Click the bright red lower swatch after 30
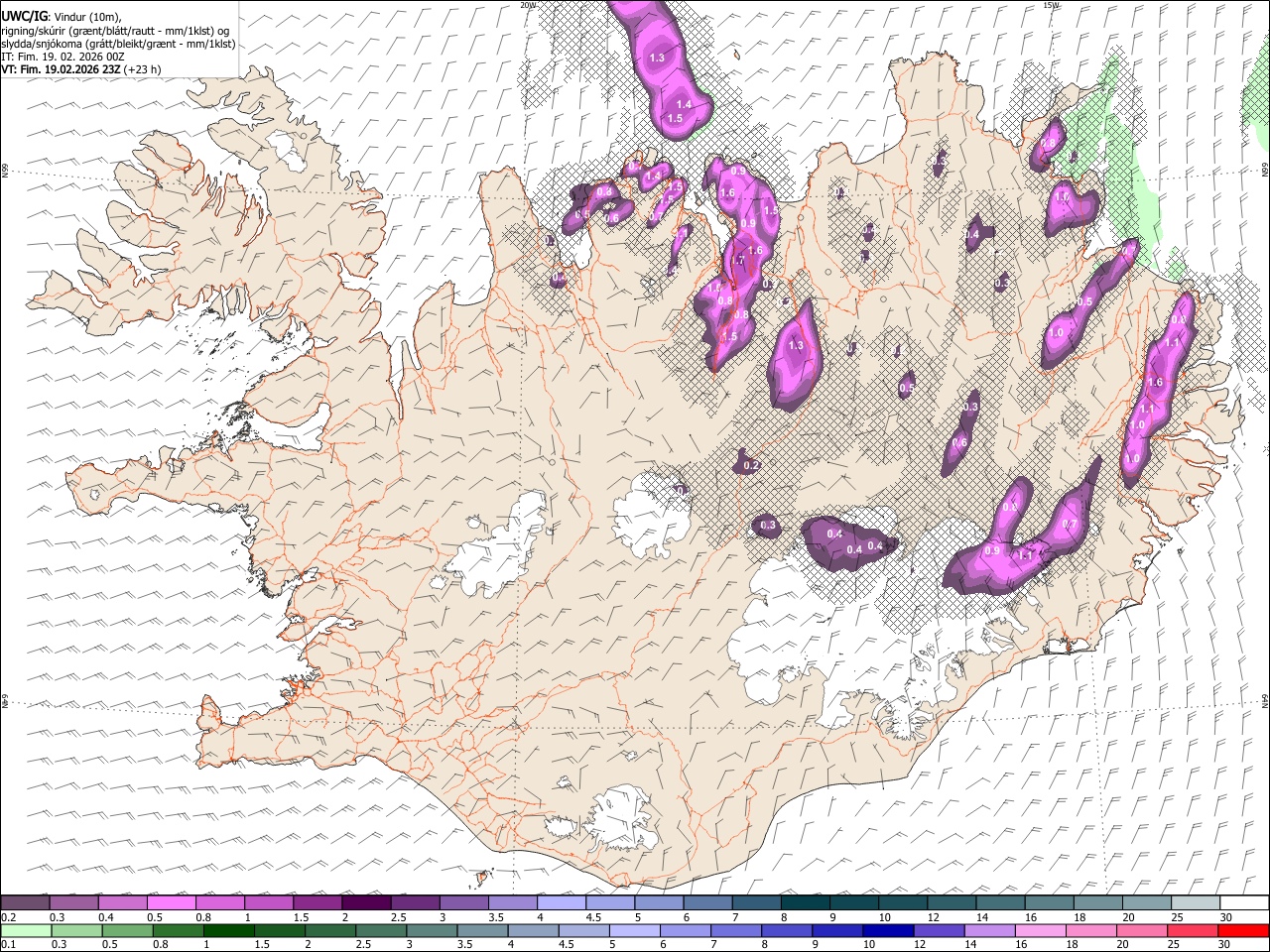1270x952 pixels. (x=1243, y=930)
